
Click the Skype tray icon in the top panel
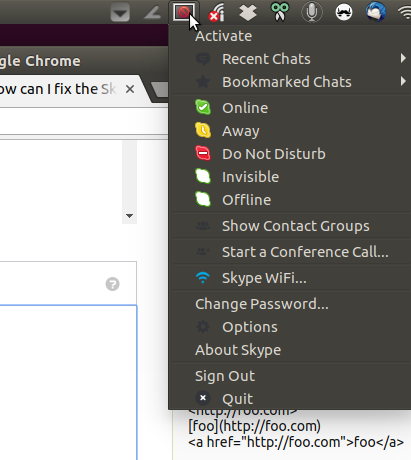tap(184, 12)
